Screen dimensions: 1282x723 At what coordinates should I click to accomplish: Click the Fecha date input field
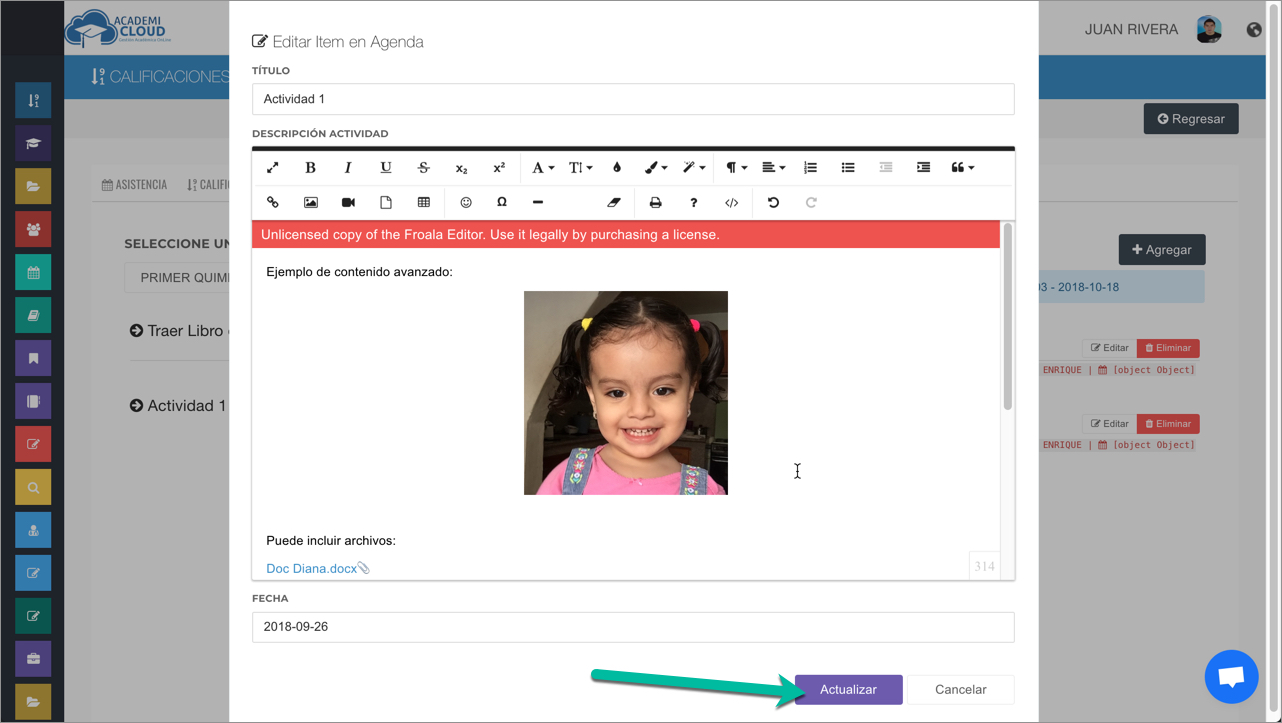tap(633, 627)
